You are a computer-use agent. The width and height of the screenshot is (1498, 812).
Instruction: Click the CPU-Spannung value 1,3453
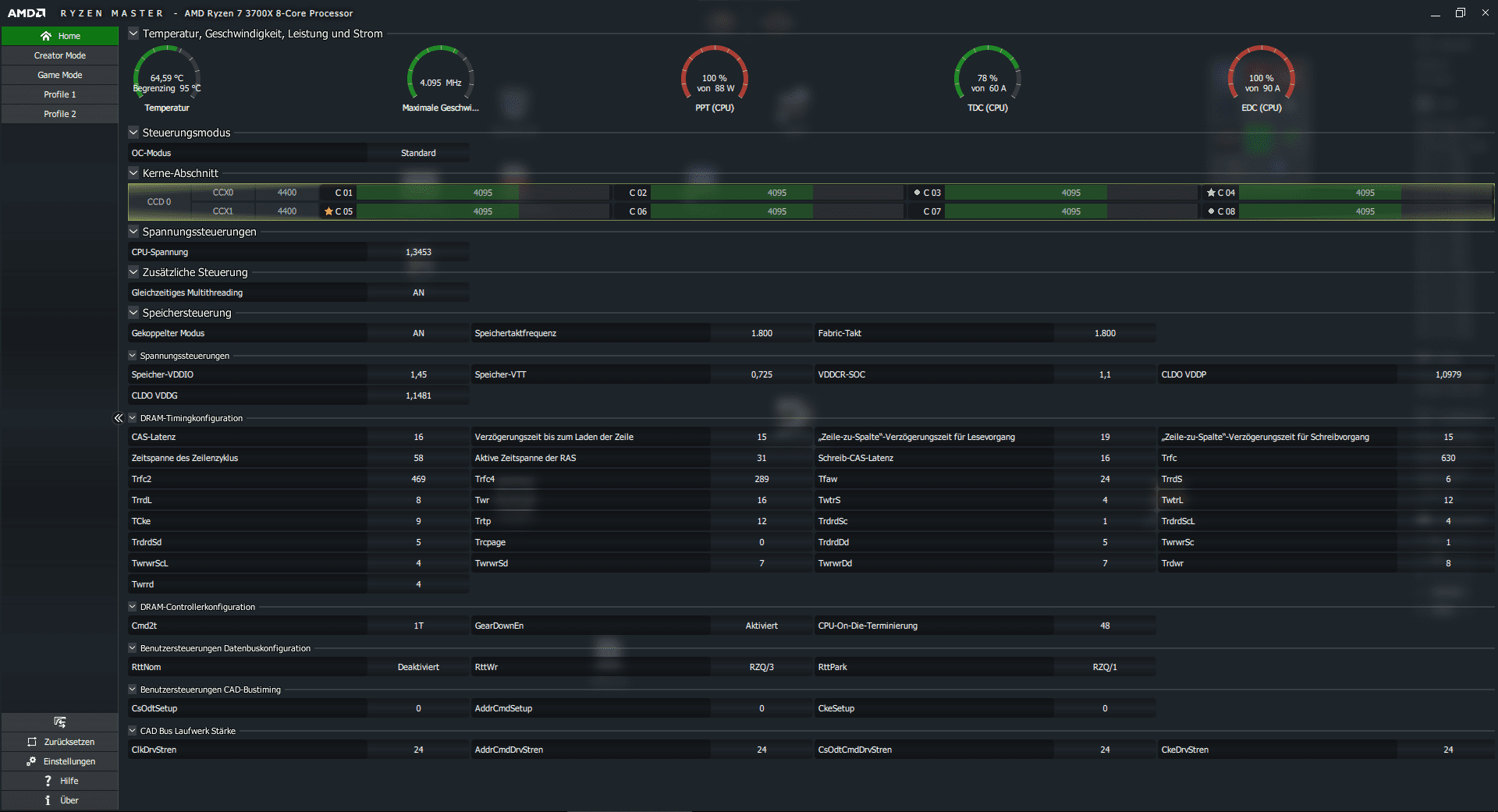coord(418,252)
